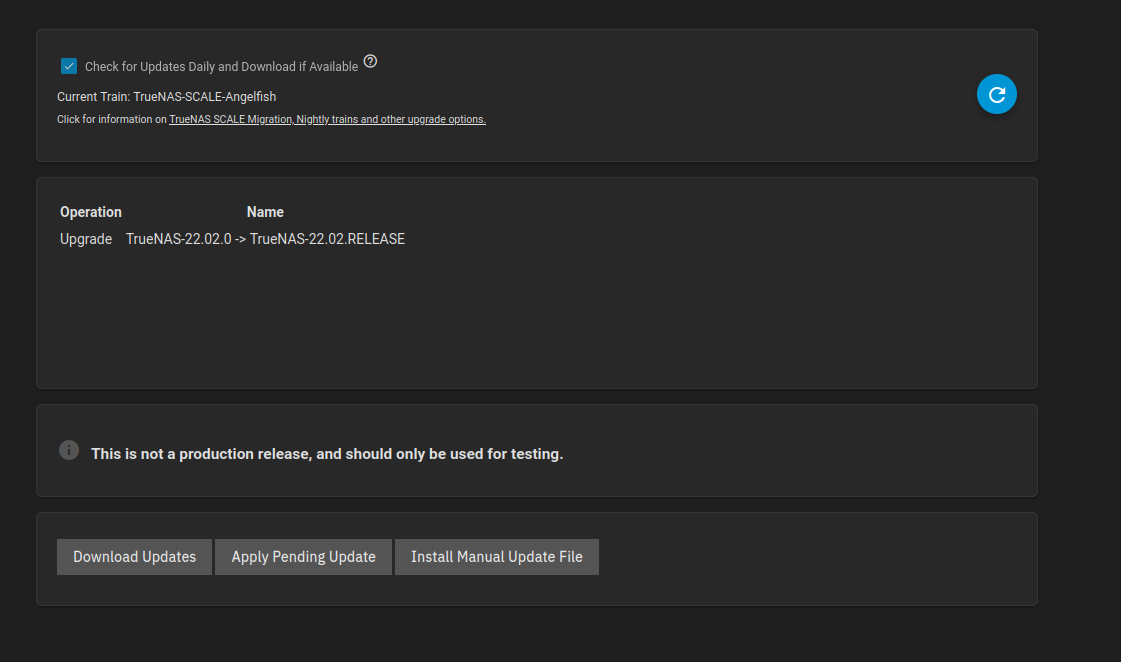Click the 'Check for Updates Daily' label text
This screenshot has width=1121, height=662.
[221, 67]
